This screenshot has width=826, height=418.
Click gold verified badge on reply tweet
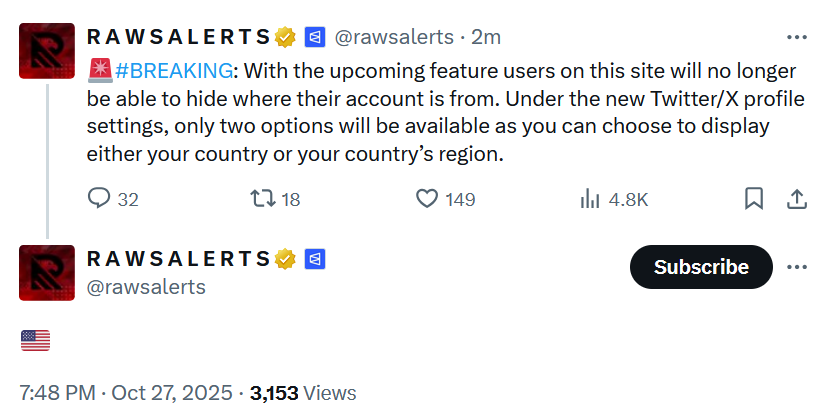pyautogui.click(x=285, y=259)
